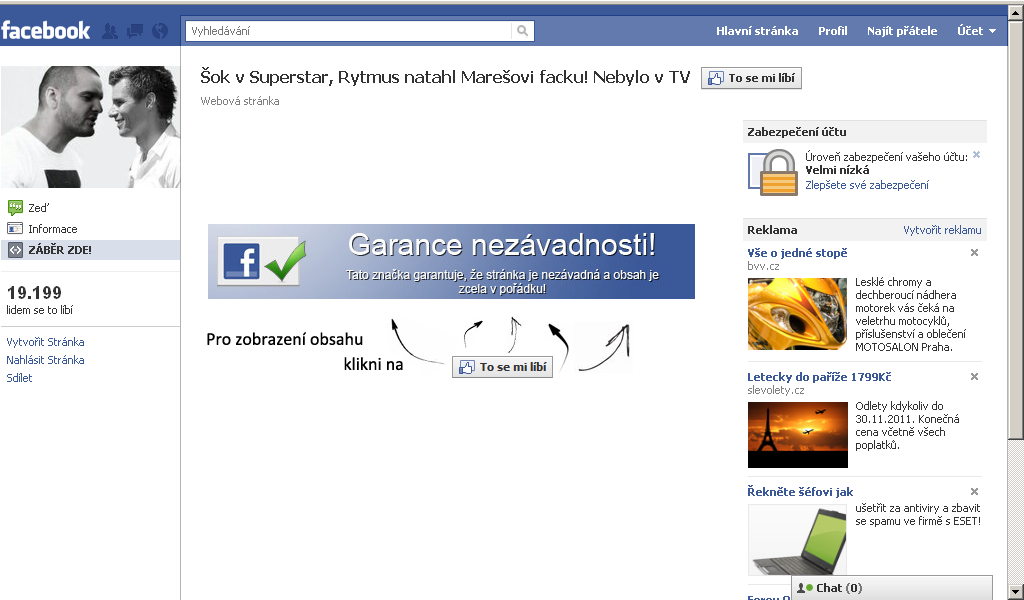Click the yellow motorcycle ad image
Image resolution: width=1024 pixels, height=600 pixels.
pos(797,314)
